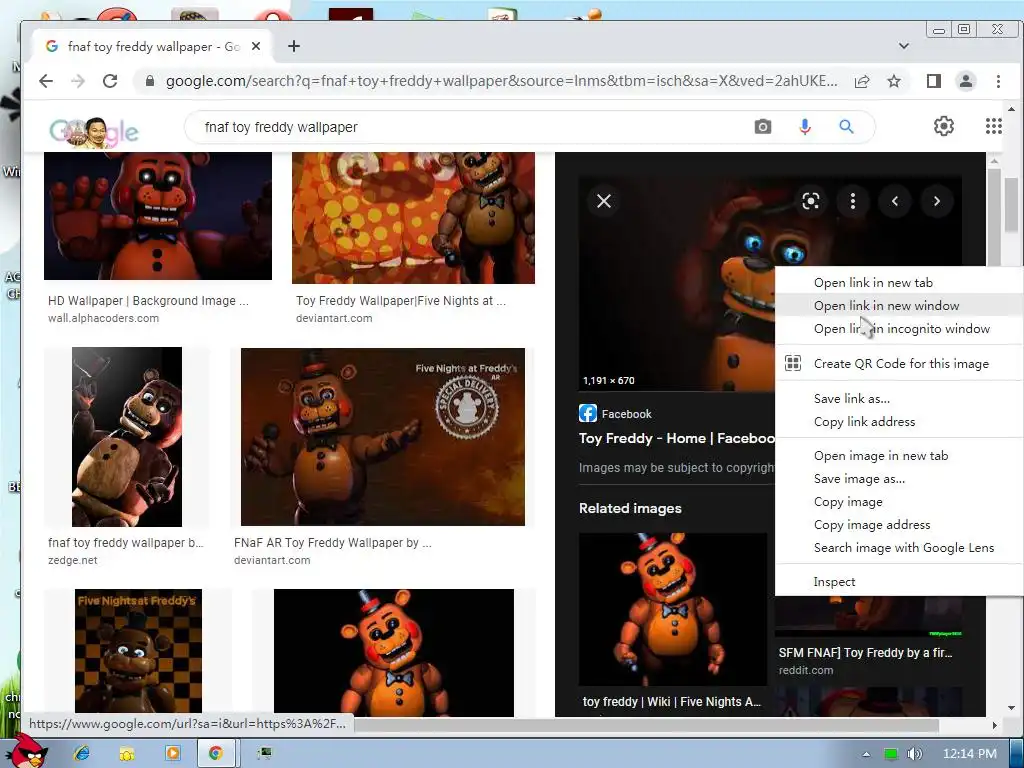Click the Google doodle logo
Image resolution: width=1024 pixels, height=768 pixels.
coord(94,132)
